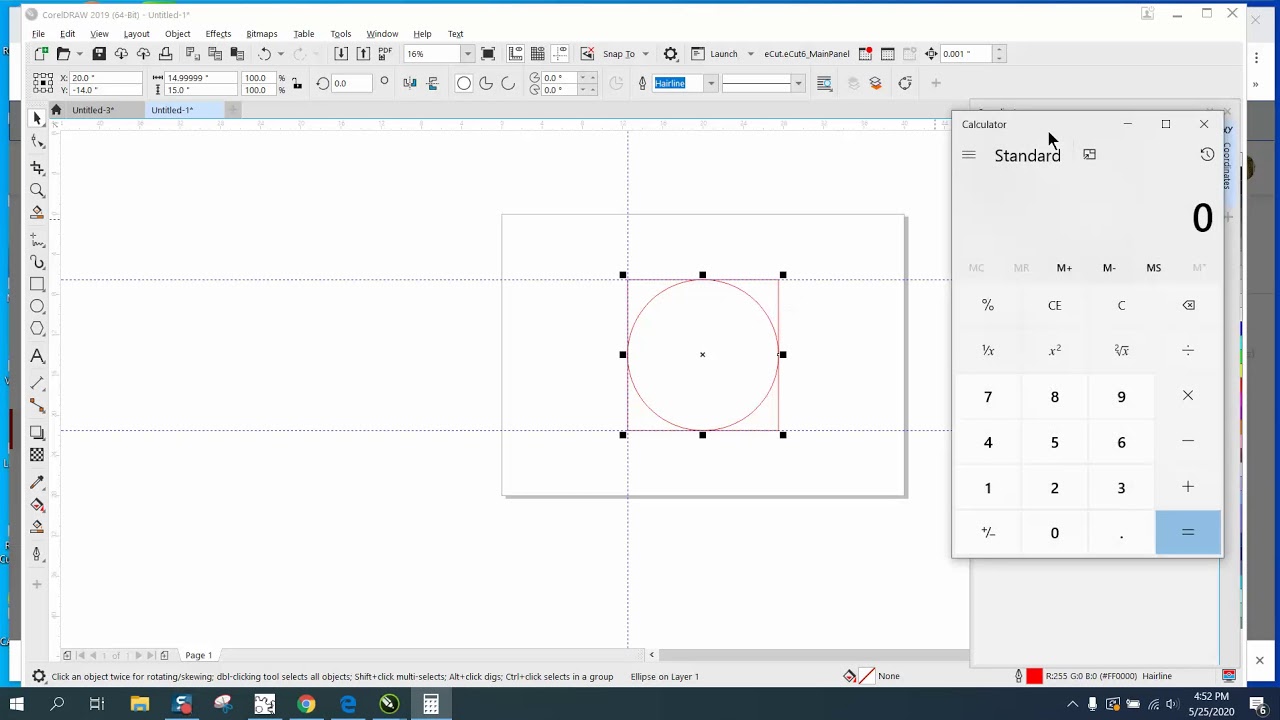
Task: Select the Polygon tool
Action: [37, 329]
